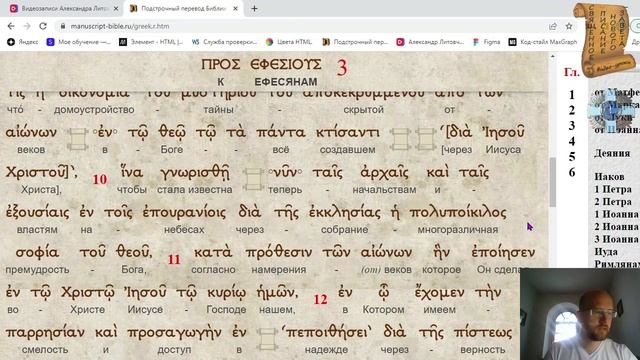Bookmark this page with the star icon
Image resolution: width=640 pixels, height=360 pixels.
coord(569,26)
